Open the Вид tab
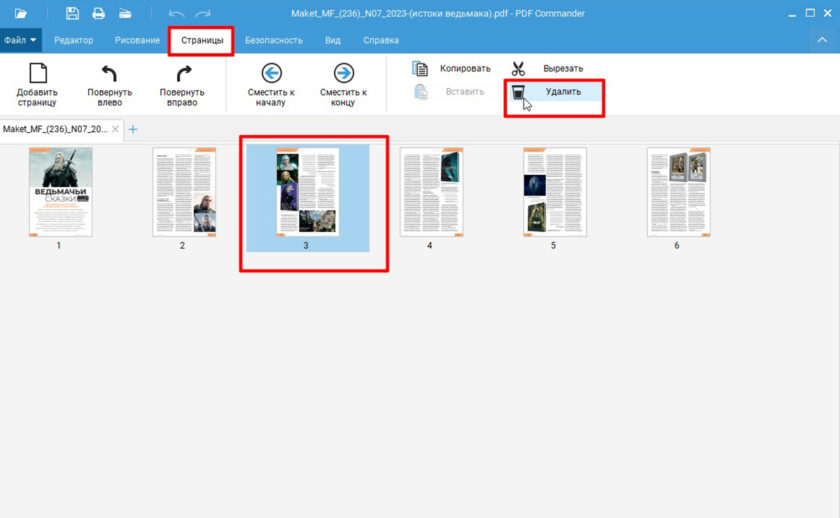840x518 pixels. tap(333, 40)
